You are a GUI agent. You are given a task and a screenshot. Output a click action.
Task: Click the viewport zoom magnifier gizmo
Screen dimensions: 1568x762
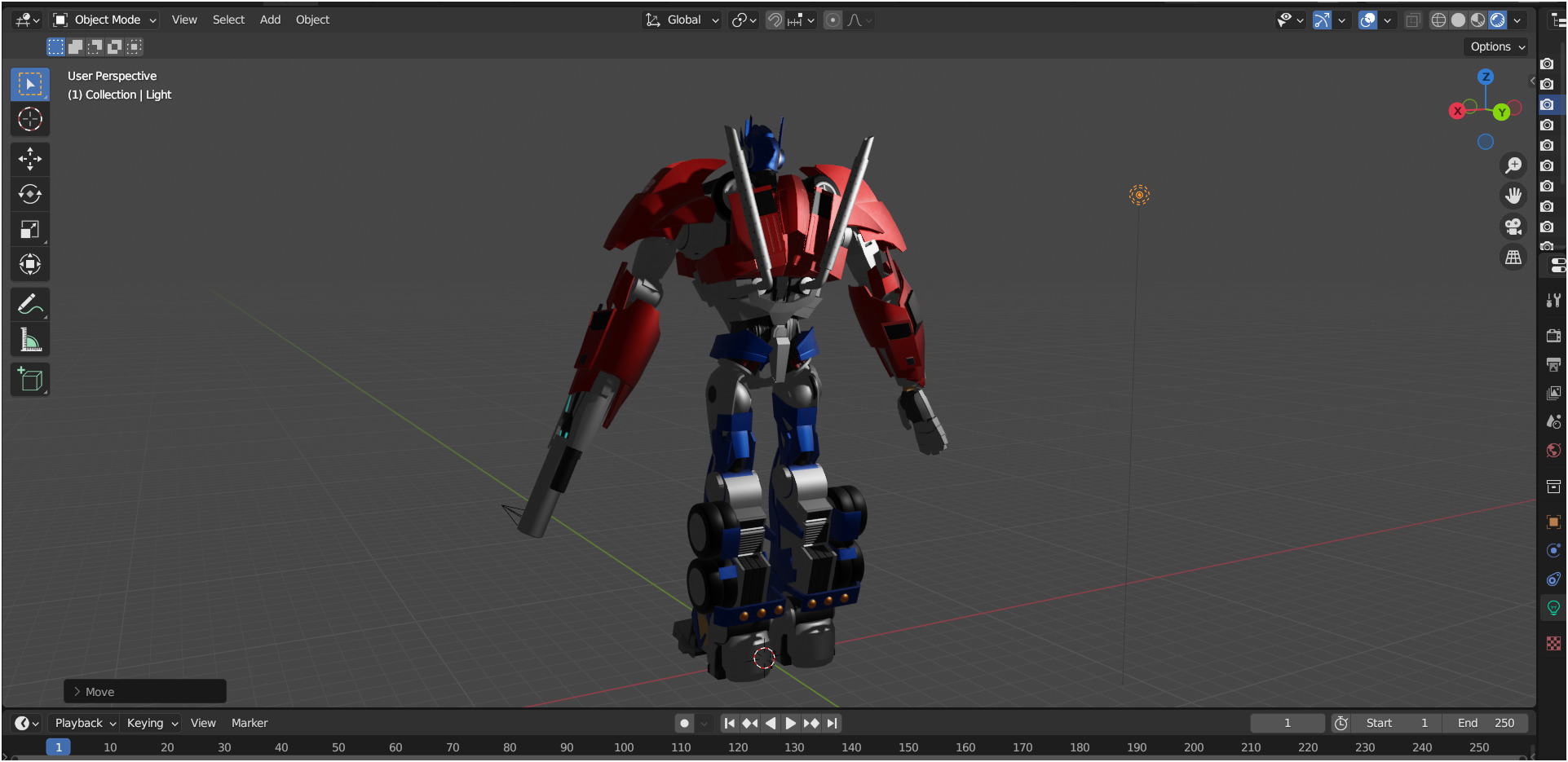[1513, 165]
